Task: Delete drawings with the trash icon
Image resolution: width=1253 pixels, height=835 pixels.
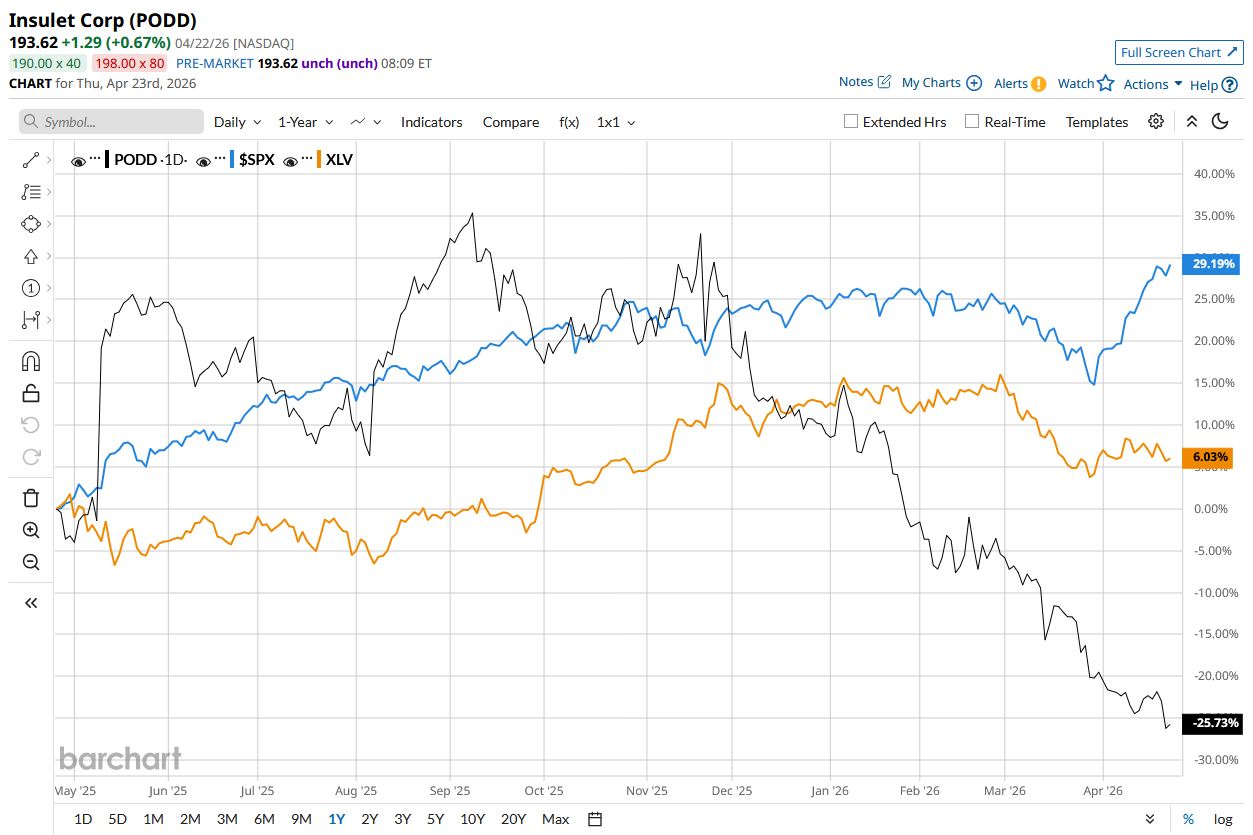Action: pyautogui.click(x=30, y=498)
